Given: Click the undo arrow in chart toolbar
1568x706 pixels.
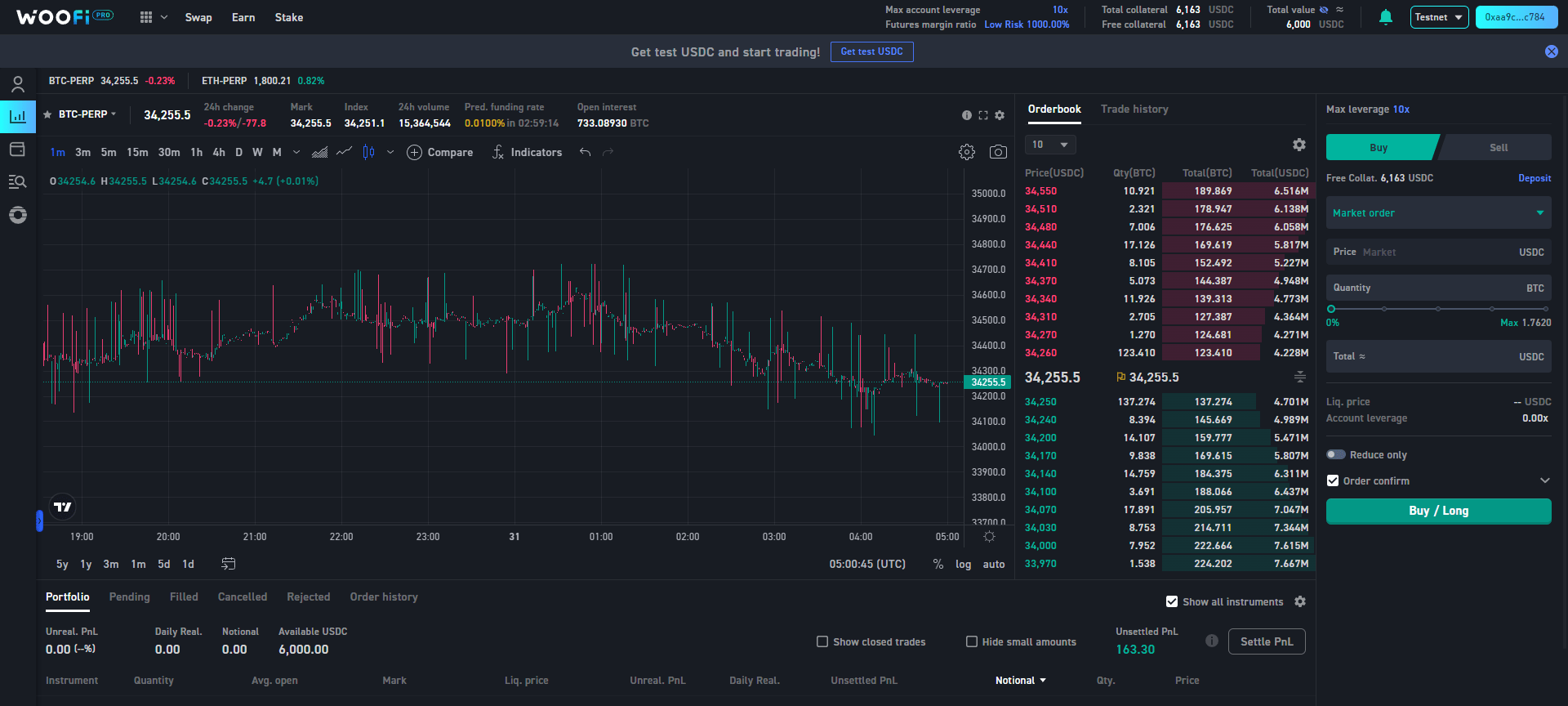Looking at the screenshot, I should 585,152.
